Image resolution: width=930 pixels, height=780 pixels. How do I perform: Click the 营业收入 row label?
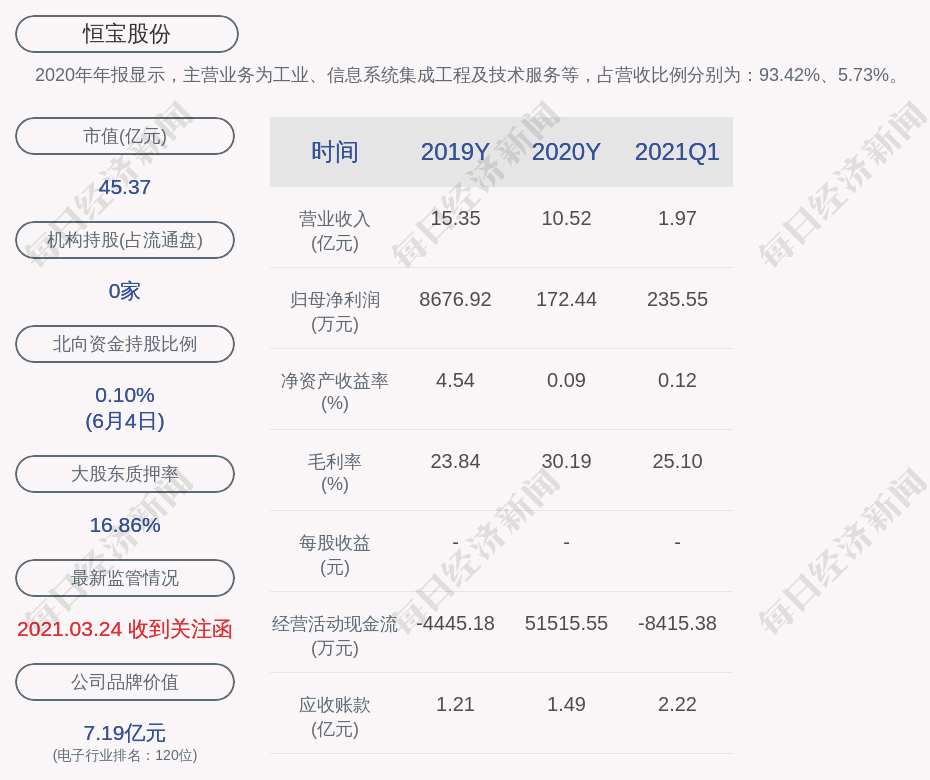point(334,230)
